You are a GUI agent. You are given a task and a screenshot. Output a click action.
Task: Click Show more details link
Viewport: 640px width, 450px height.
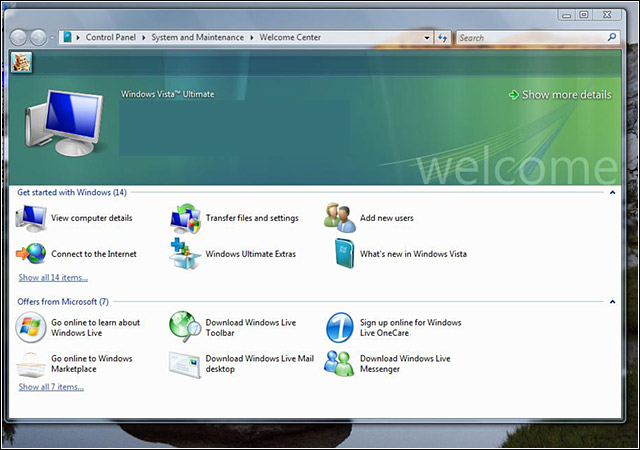pyautogui.click(x=567, y=95)
